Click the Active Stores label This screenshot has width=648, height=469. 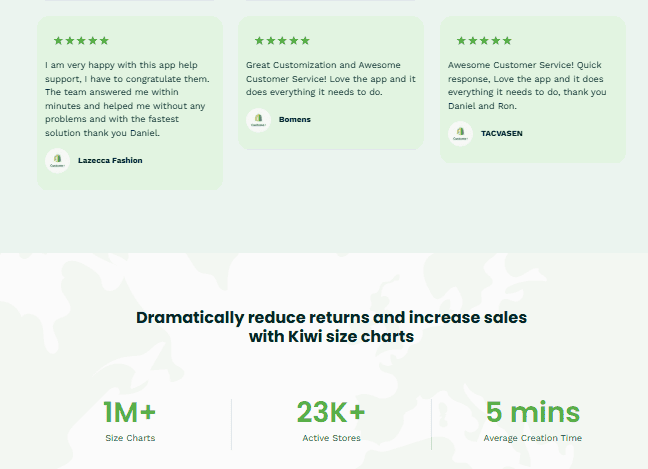331,438
